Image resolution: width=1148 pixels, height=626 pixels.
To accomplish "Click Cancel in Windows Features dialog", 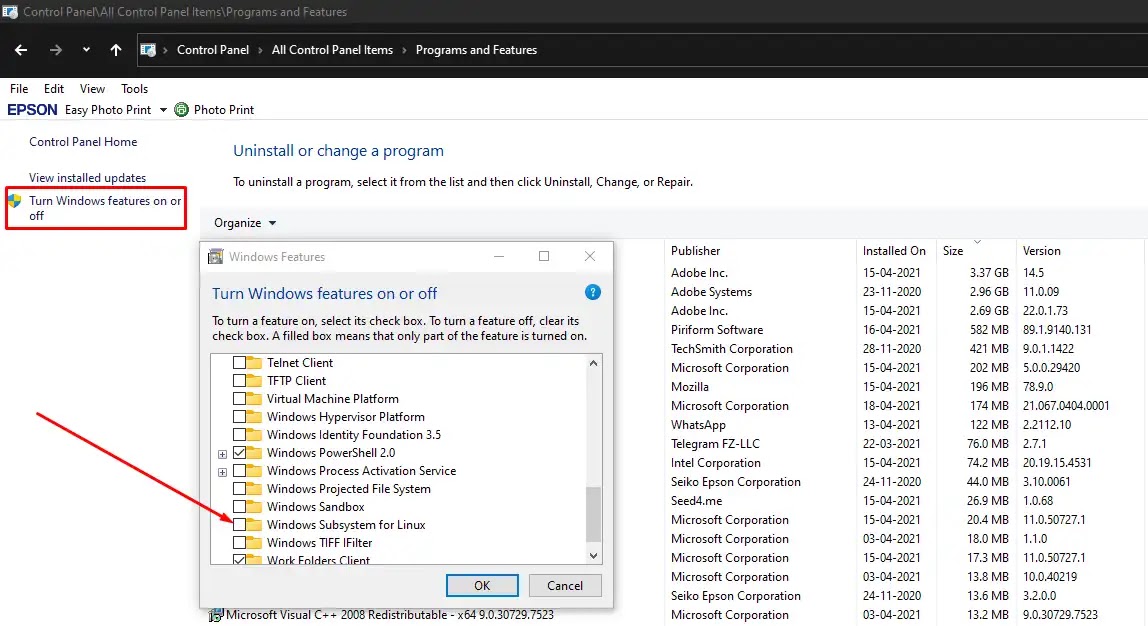I will 565,586.
